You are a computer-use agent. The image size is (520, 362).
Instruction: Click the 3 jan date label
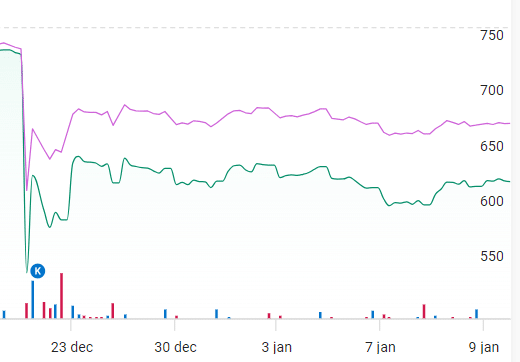click(276, 347)
